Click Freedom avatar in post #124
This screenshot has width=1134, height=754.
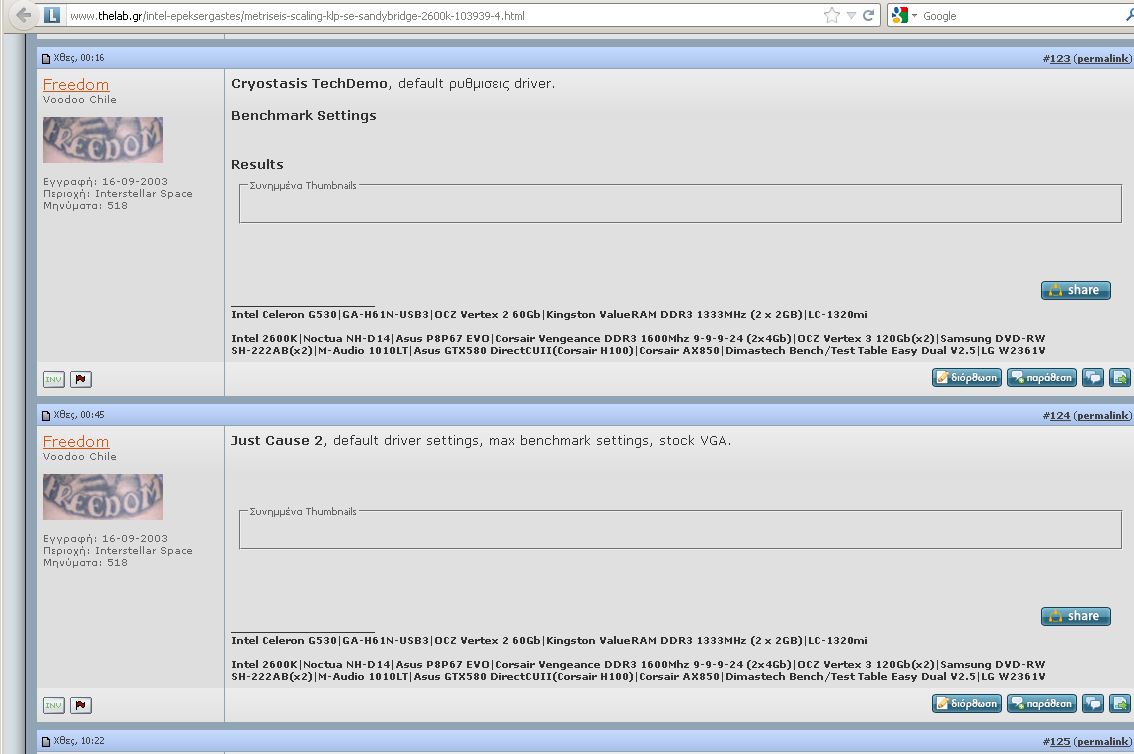(x=103, y=497)
